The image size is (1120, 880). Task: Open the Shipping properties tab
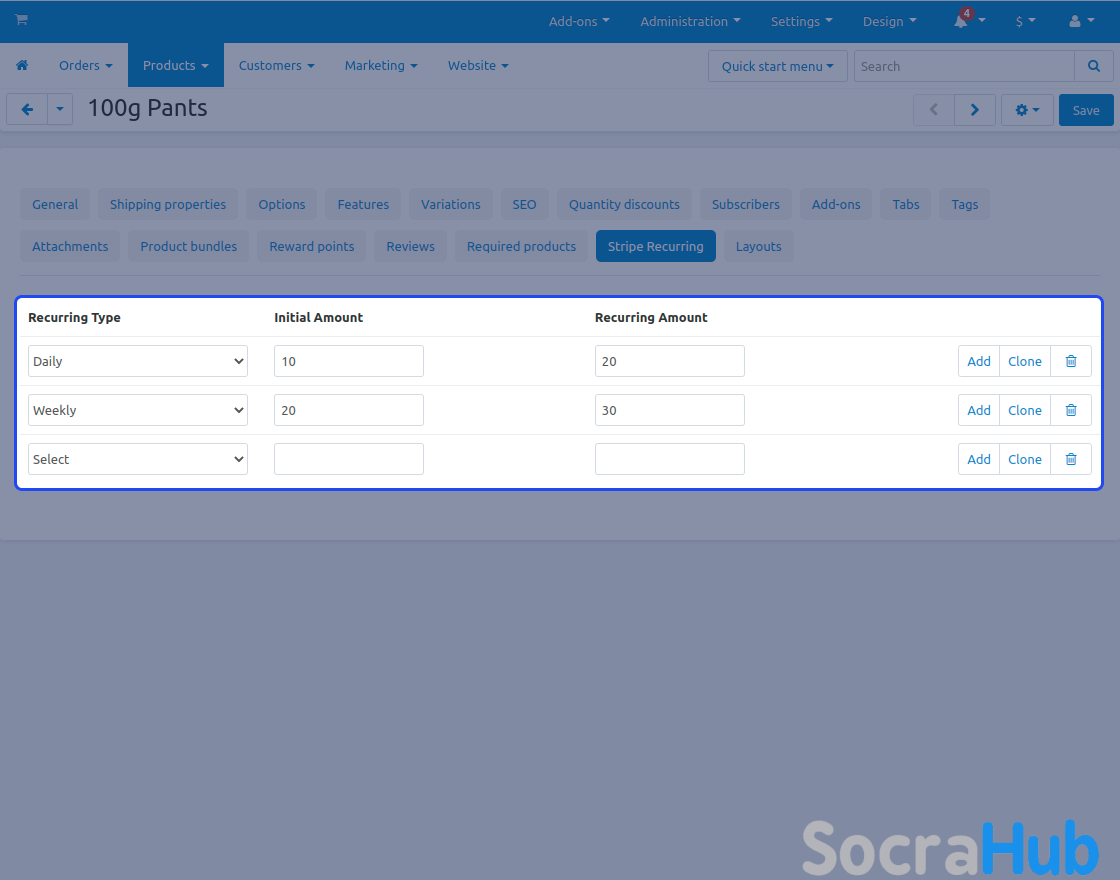(x=168, y=204)
